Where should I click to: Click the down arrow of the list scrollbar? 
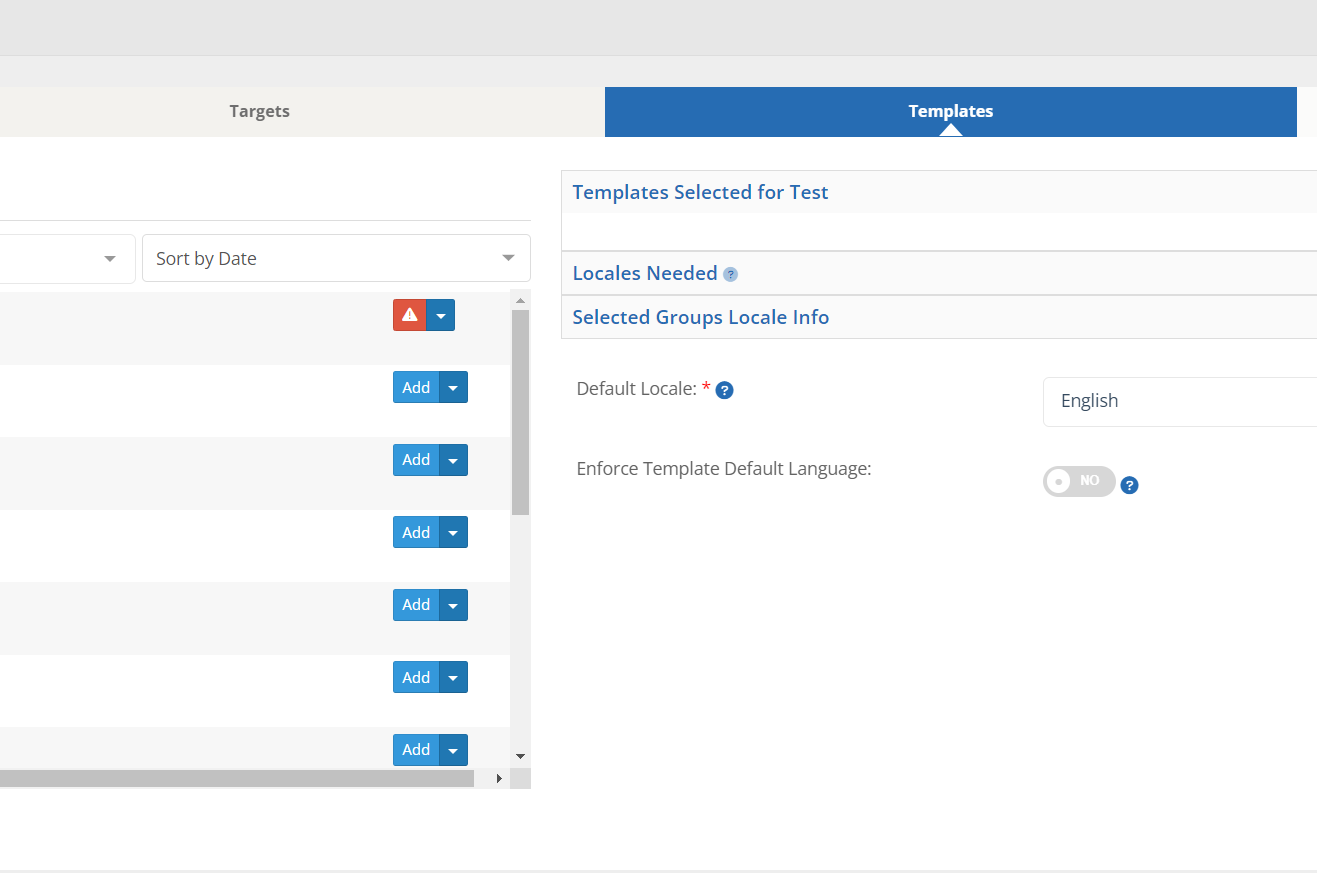tap(520, 757)
